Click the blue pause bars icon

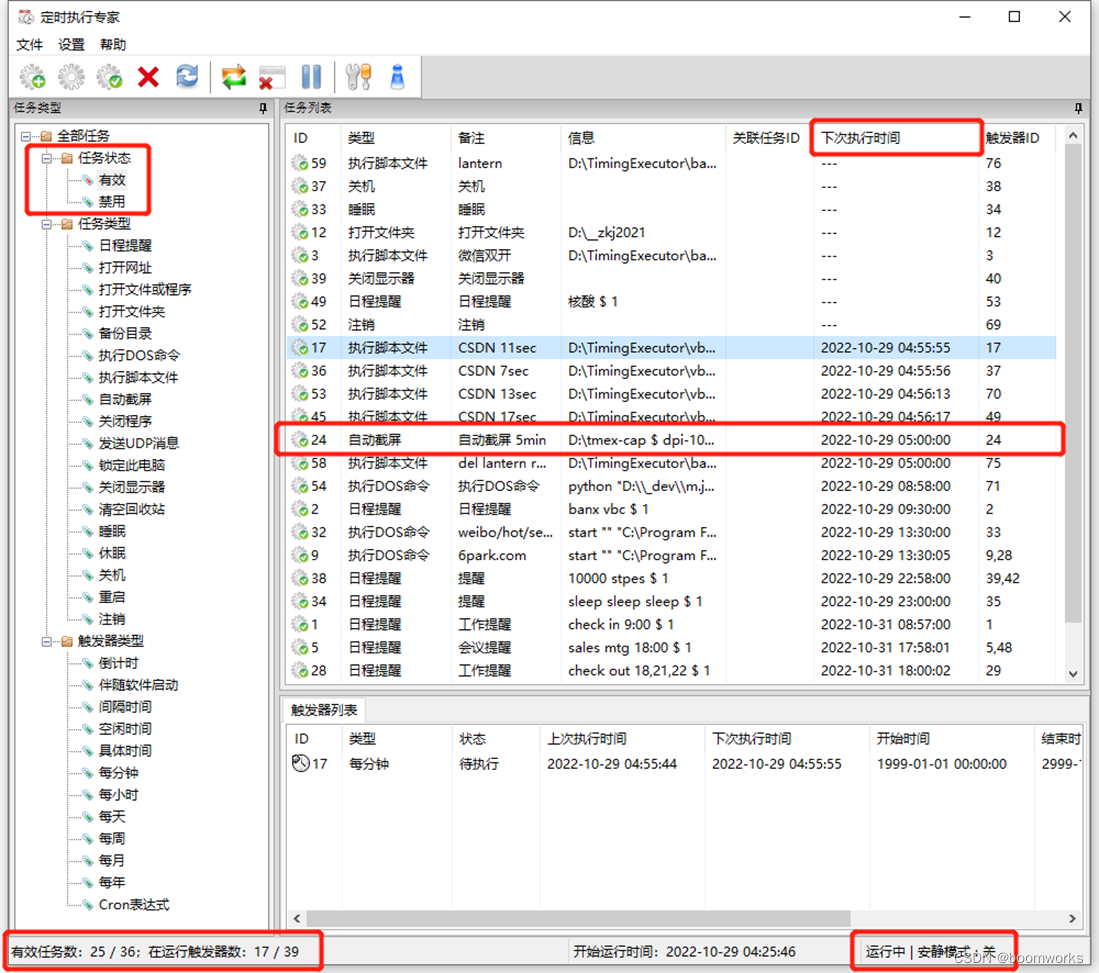pyautogui.click(x=311, y=77)
